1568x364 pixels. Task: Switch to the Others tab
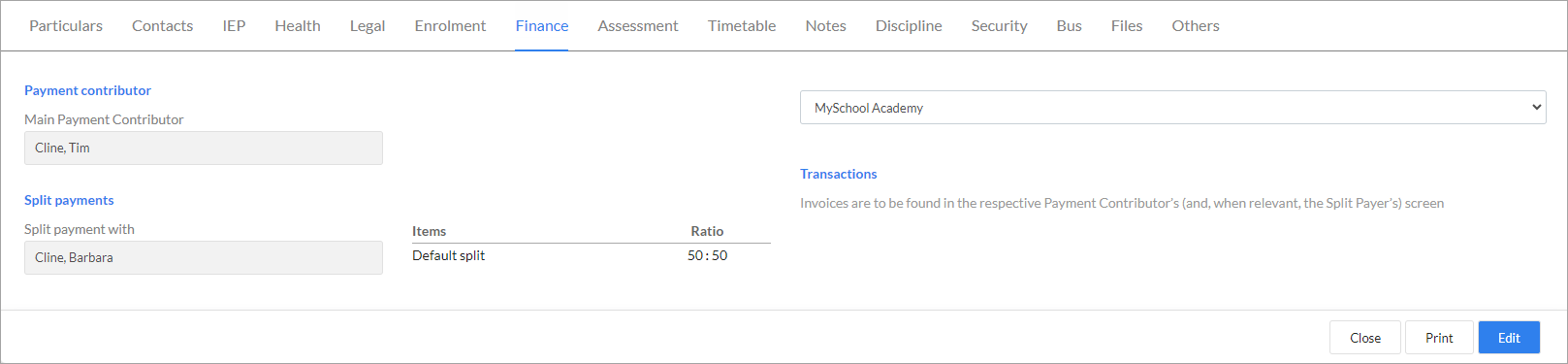[x=1196, y=26]
